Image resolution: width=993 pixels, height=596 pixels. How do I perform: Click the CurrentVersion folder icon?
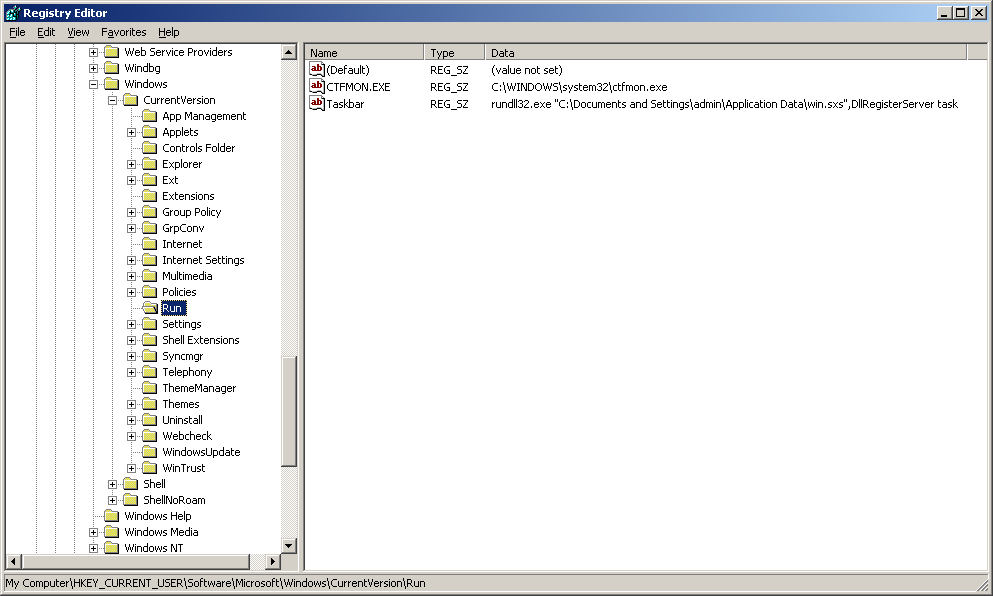click(130, 100)
